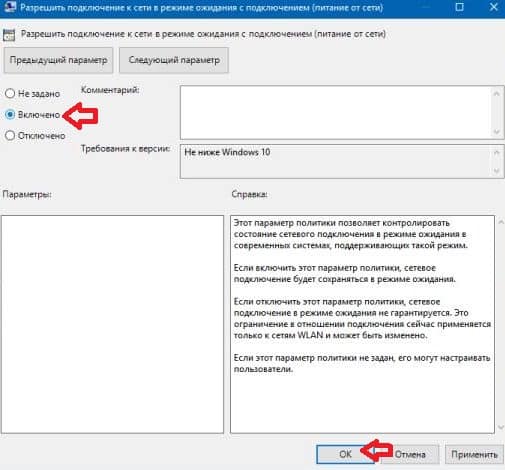
Task: Click the 'Отмена' button
Action: pyautogui.click(x=410, y=454)
